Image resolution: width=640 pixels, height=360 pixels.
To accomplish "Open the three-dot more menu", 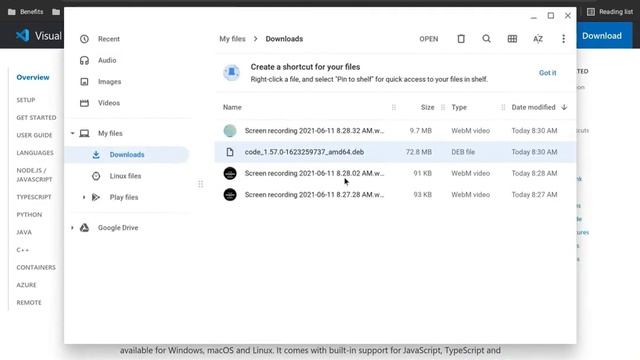I will pyautogui.click(x=564, y=39).
